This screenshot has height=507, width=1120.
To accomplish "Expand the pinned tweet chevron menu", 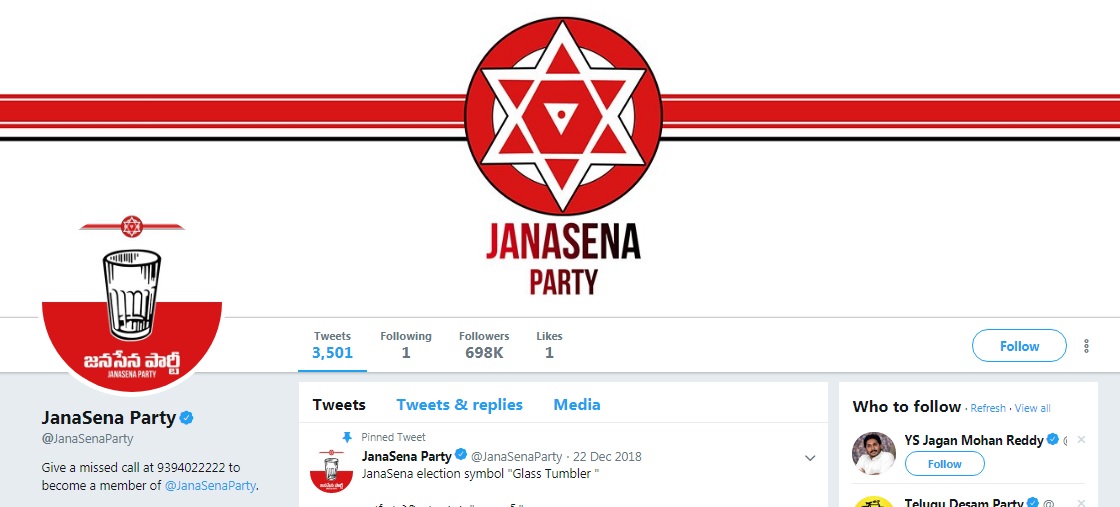I will 810,458.
